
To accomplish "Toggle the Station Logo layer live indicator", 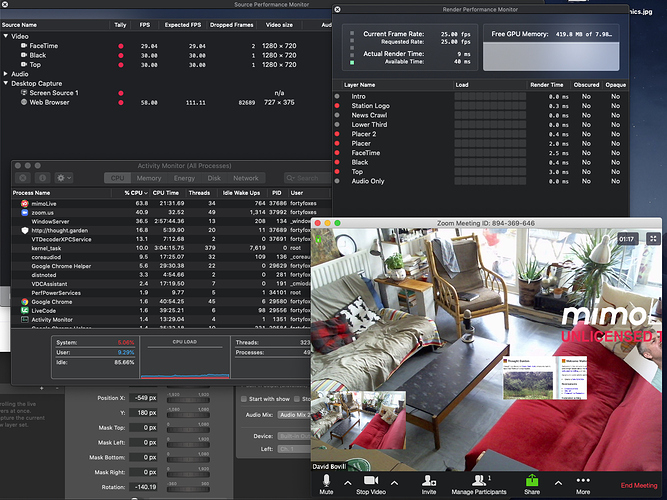I will pos(337,106).
